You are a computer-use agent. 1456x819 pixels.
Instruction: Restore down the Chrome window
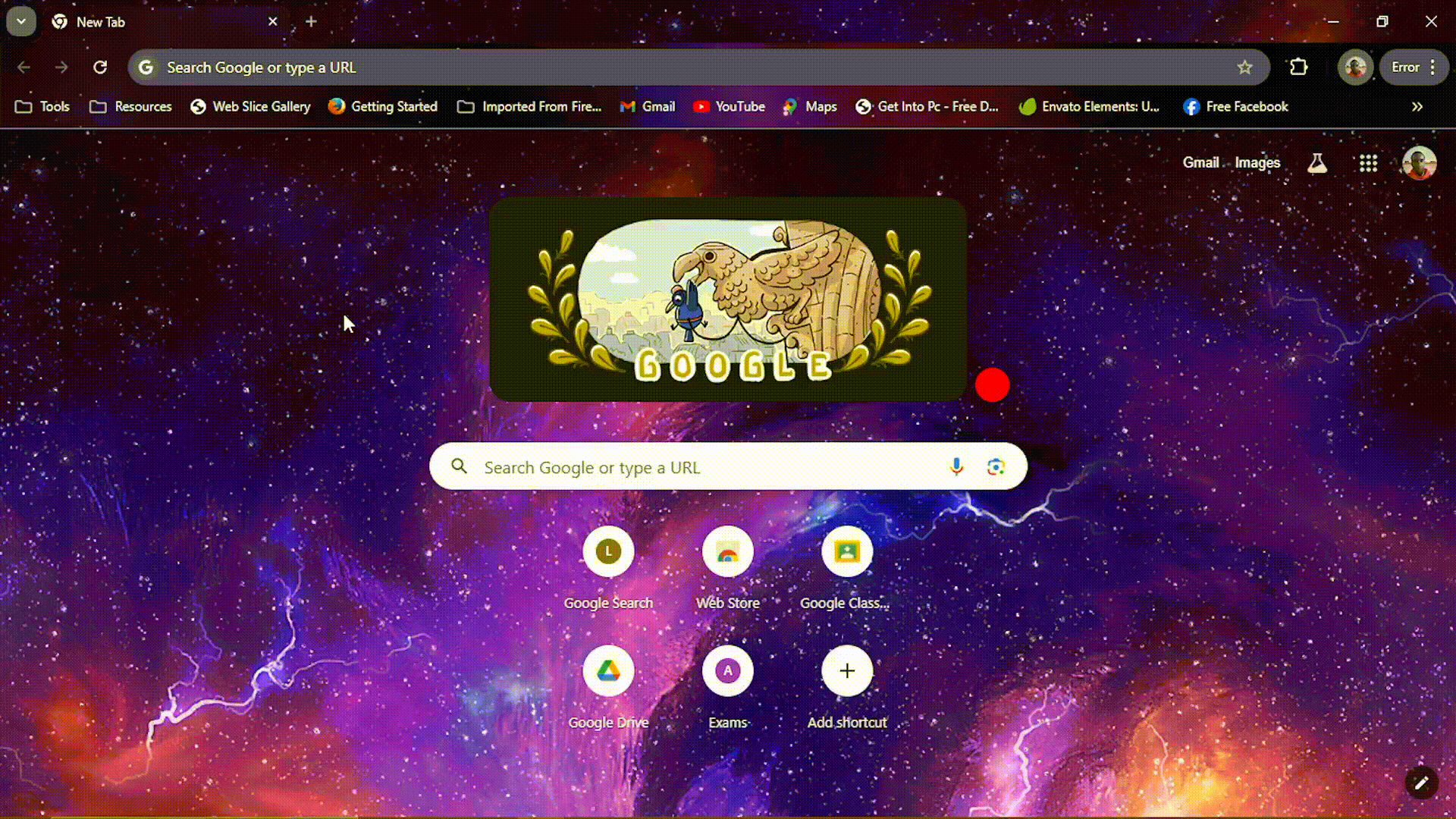(1382, 21)
